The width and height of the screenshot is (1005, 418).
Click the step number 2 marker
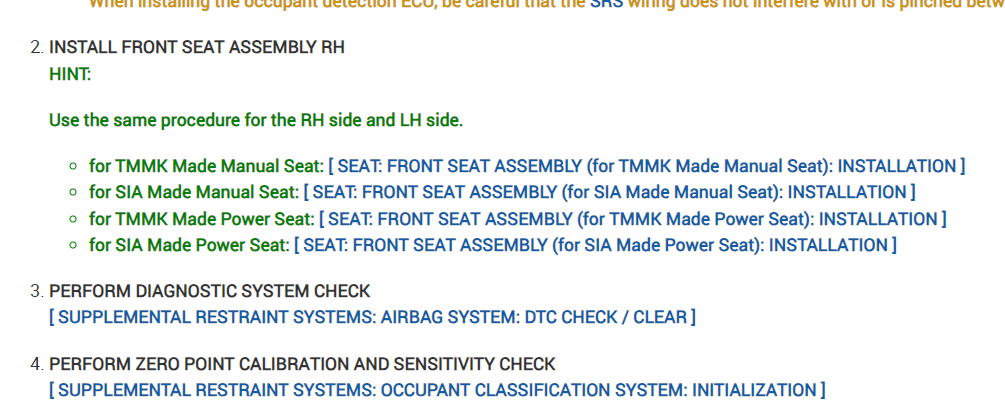point(36,47)
